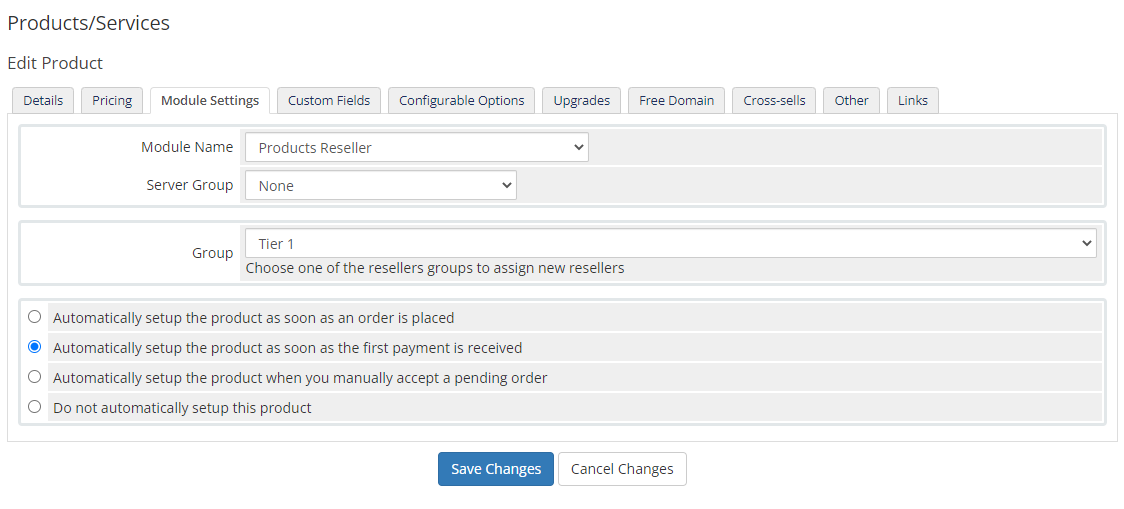The height and width of the screenshot is (509, 1124).
Task: Choose do not automatically setup this product
Action: tap(34, 407)
